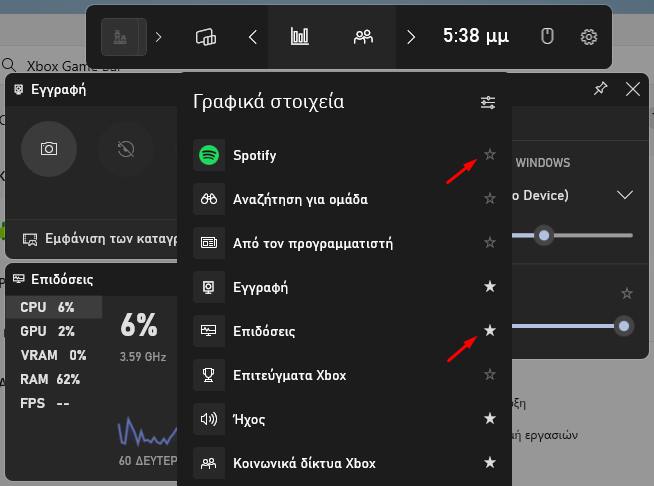Open Αναζήτηση για ομάδα widget
Image resolution: width=654 pixels, height=486 pixels.
(x=345, y=199)
